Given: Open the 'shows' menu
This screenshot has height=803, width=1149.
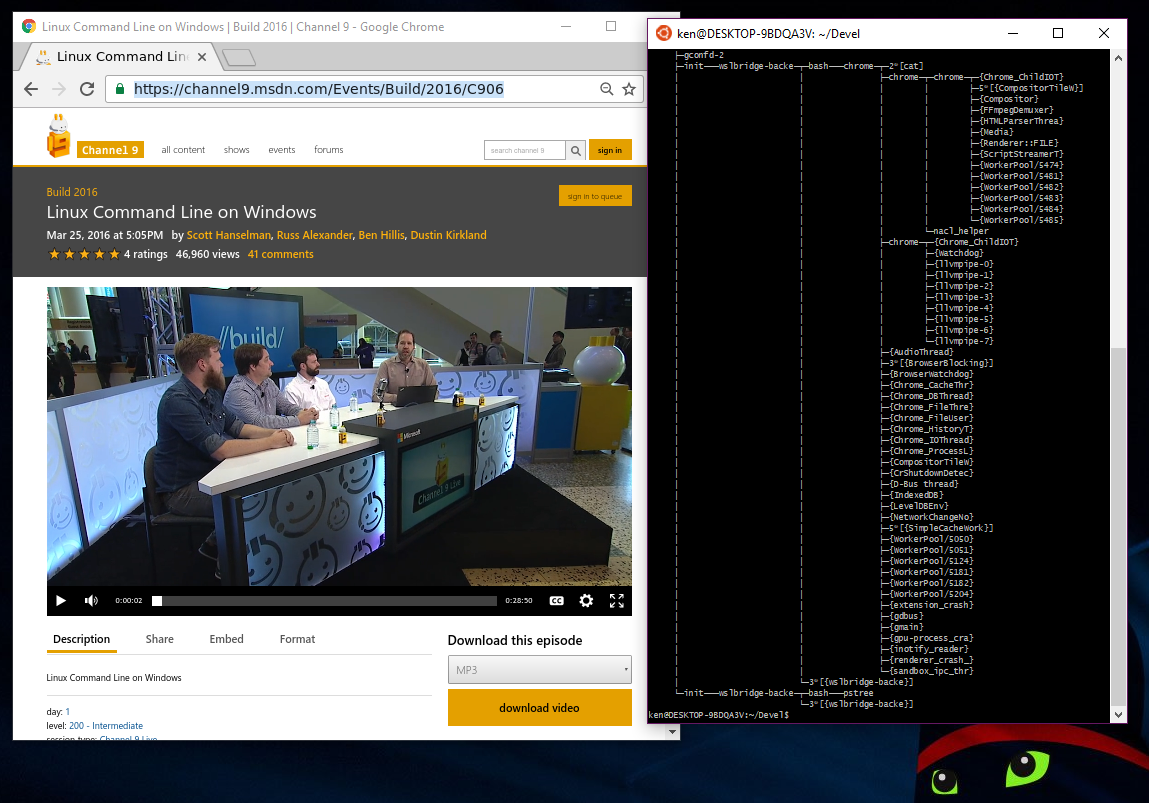Looking at the screenshot, I should coord(237,149).
